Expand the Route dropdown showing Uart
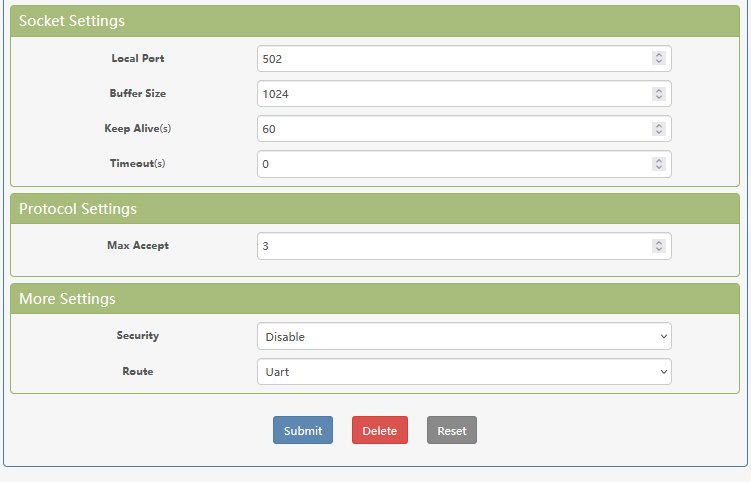751x482 pixels. (x=463, y=372)
